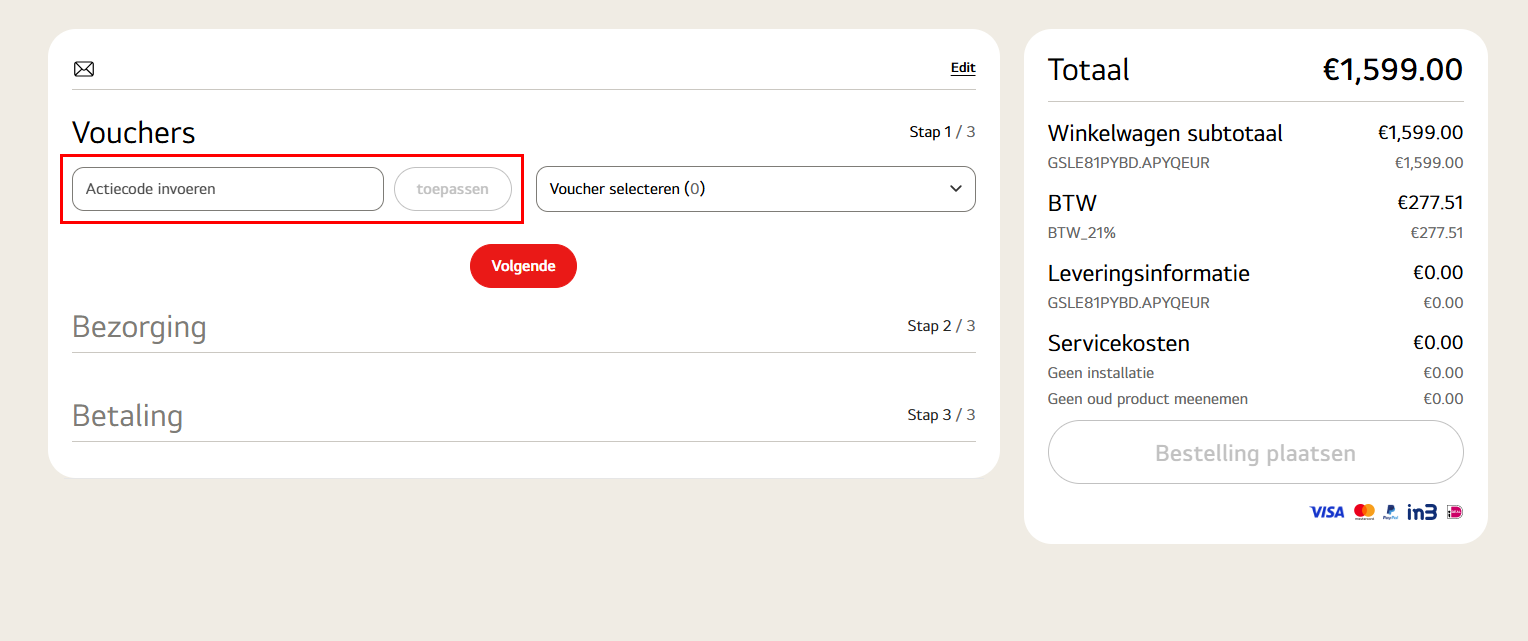Expand the Betaling step section
1528x641 pixels.
[x=127, y=416]
